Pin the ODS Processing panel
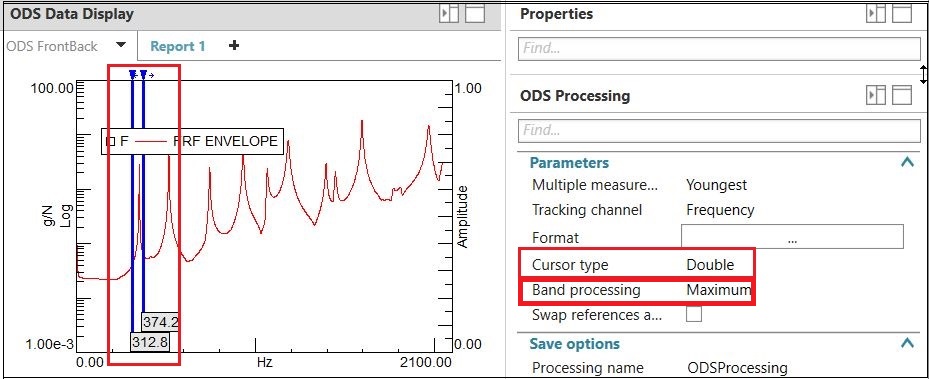 876,95
